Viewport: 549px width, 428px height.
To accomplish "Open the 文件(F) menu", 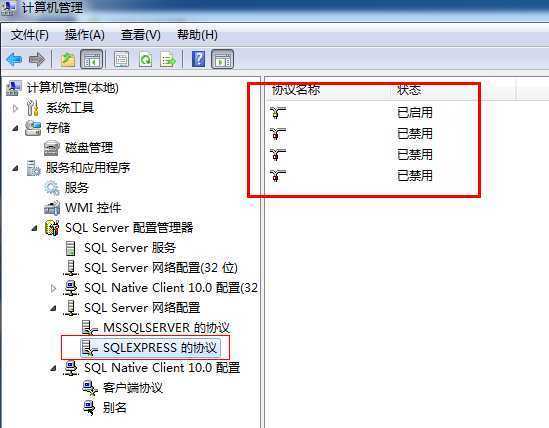I will tap(29, 35).
